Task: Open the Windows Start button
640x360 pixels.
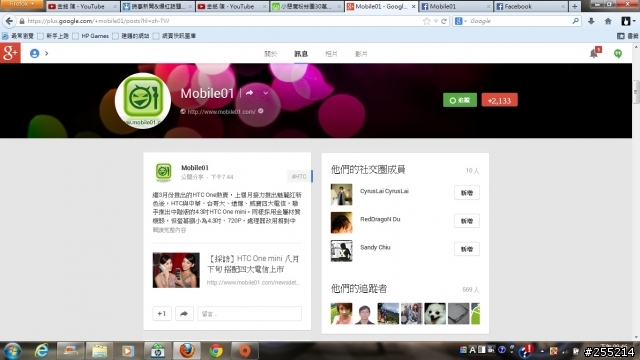Action: tap(11, 351)
